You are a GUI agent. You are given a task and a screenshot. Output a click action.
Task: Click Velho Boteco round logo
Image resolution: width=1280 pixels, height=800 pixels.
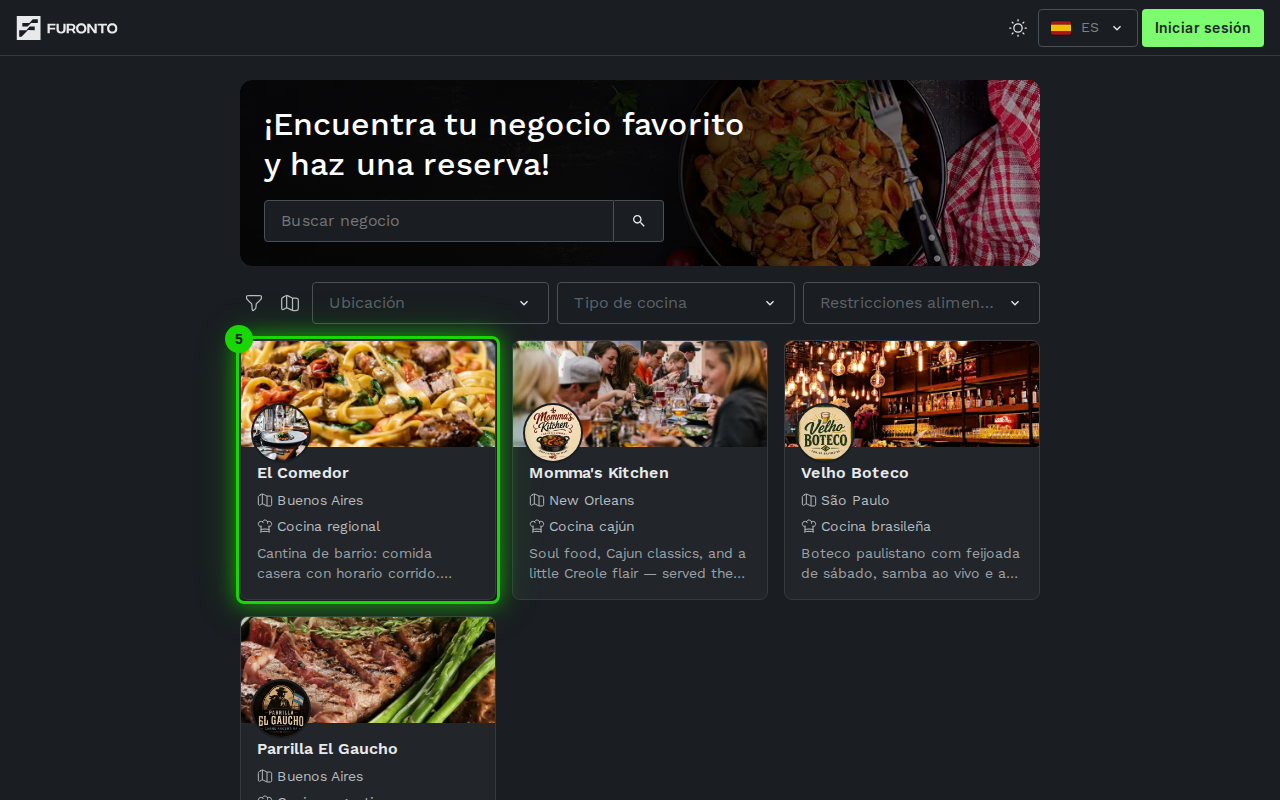tap(825, 433)
